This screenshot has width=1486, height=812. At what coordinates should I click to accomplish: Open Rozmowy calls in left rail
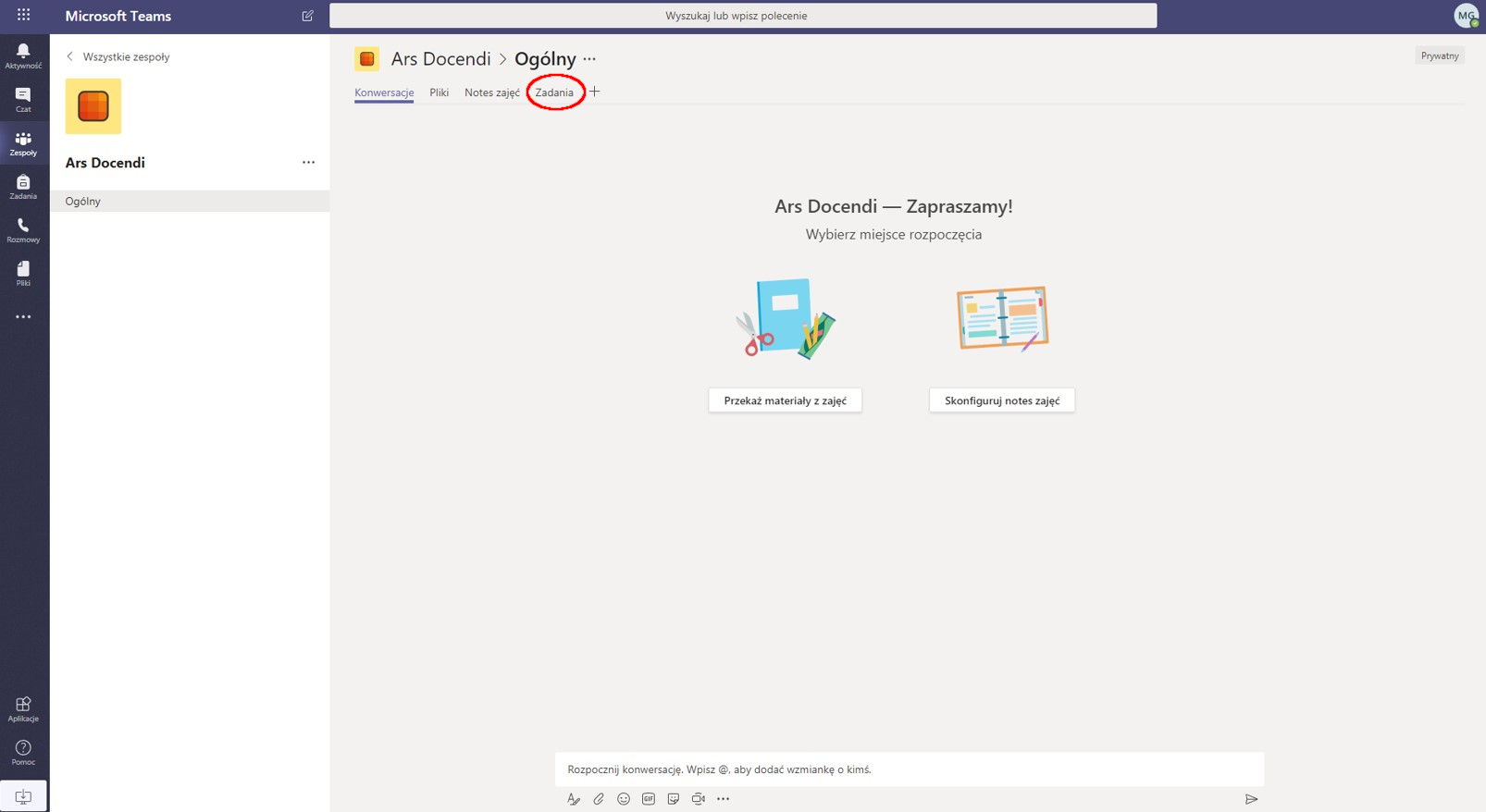click(x=23, y=229)
